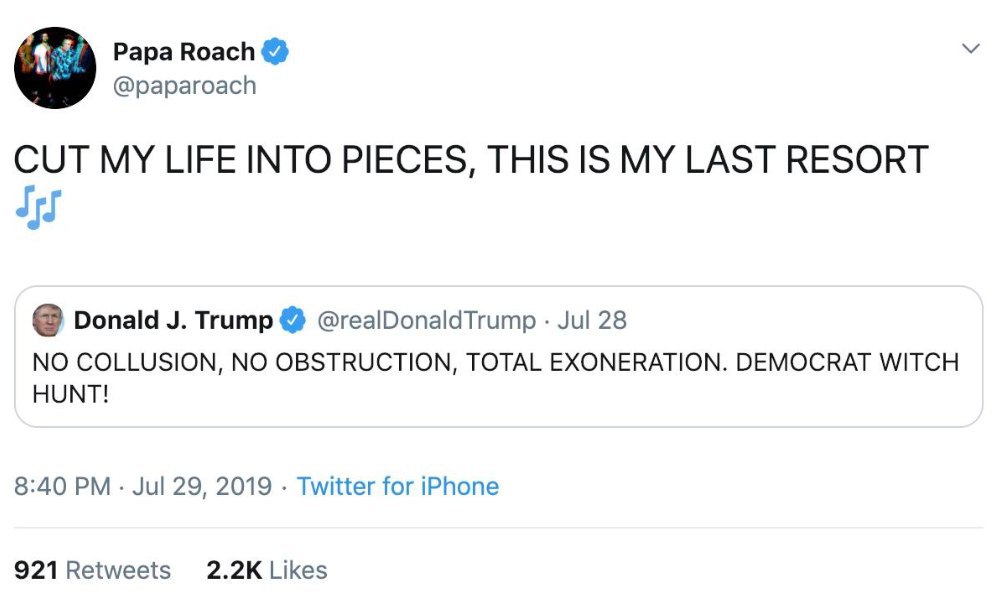Click the Donald J. Trump name

(x=173, y=321)
